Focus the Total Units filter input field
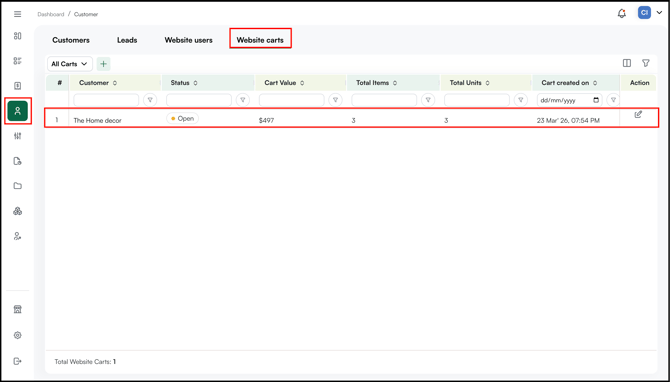The width and height of the screenshot is (670, 382). (476, 100)
